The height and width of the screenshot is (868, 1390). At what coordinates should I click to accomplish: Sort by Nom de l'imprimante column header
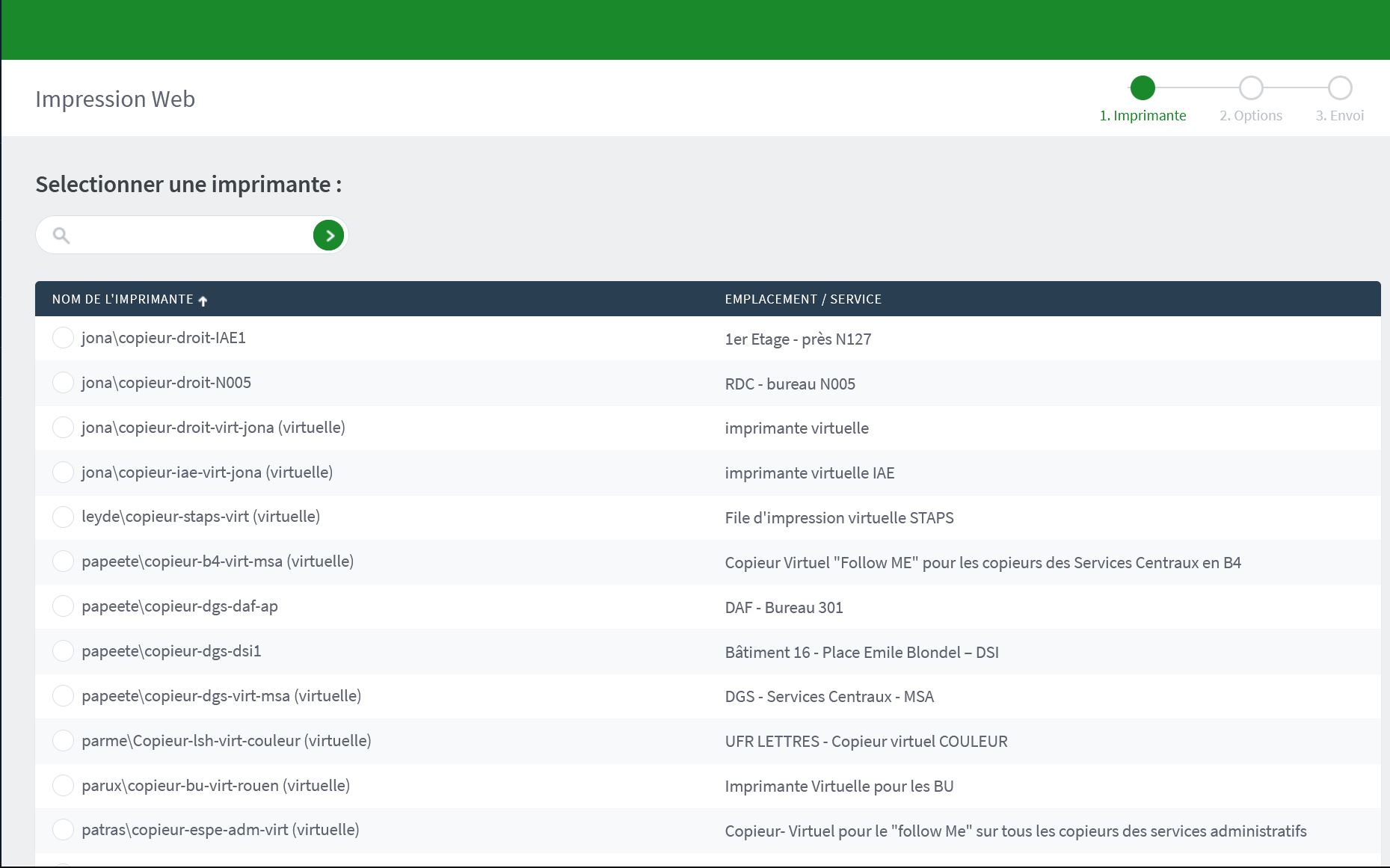(x=123, y=299)
